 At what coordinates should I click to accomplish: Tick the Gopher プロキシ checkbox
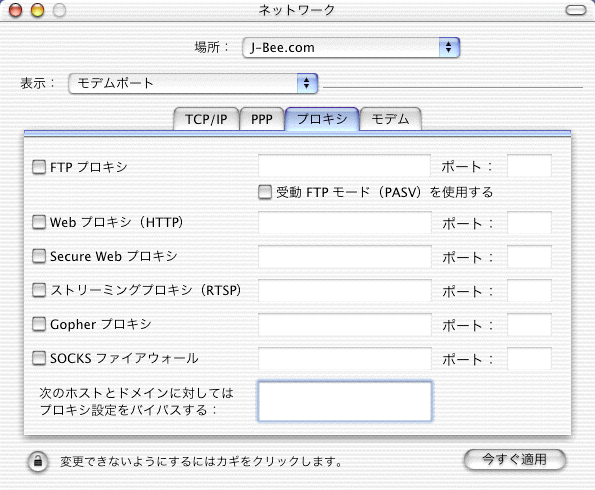[x=39, y=325]
